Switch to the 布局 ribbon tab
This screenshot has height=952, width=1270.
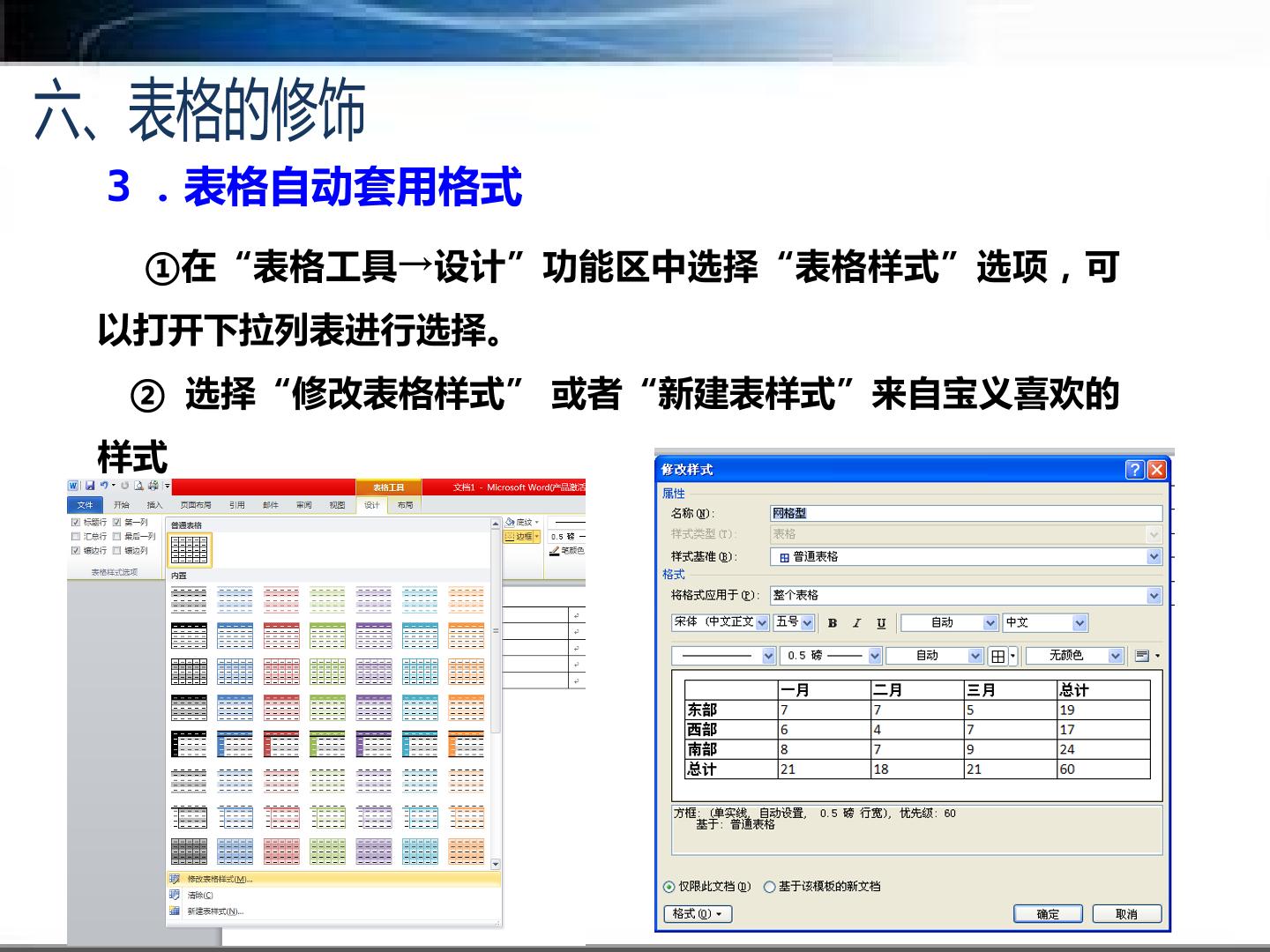tap(405, 505)
